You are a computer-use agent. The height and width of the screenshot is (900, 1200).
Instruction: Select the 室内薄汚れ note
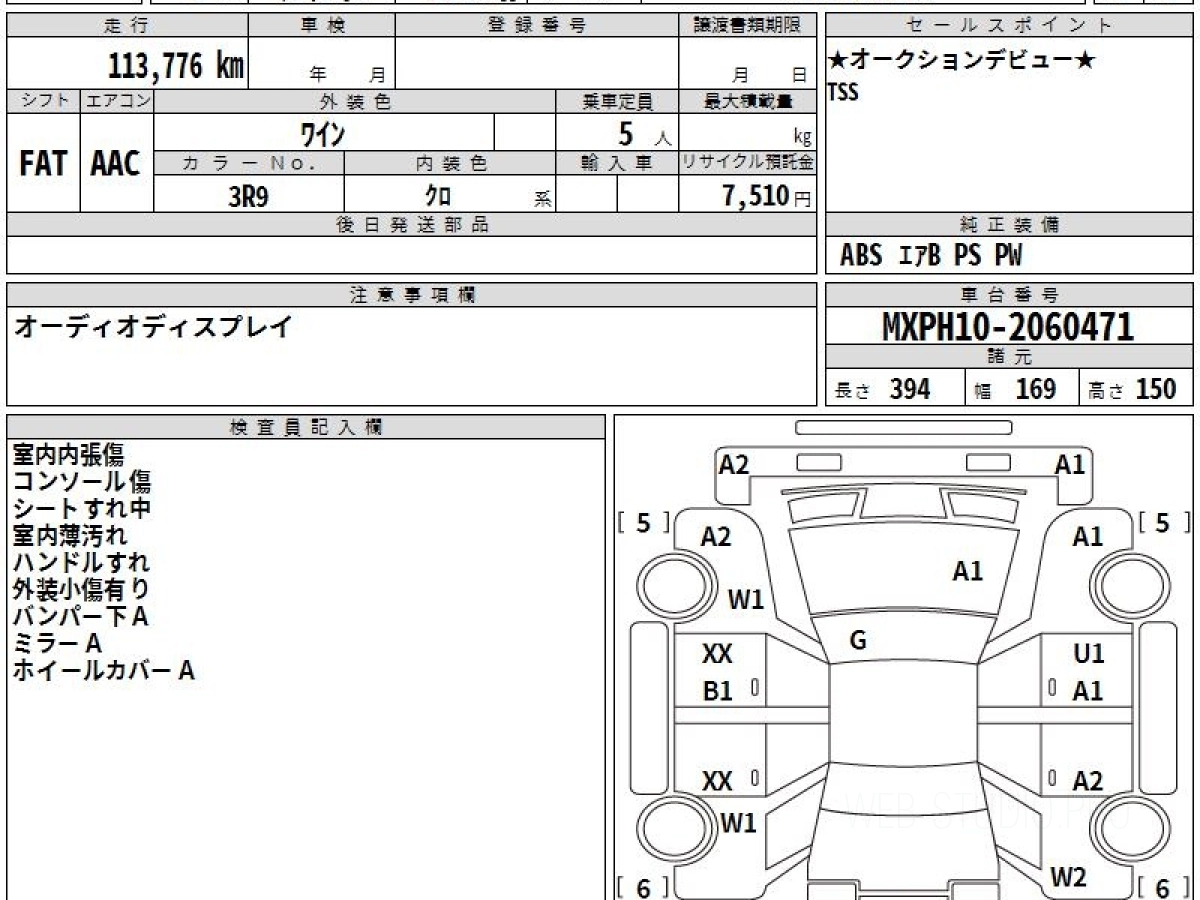[69, 536]
